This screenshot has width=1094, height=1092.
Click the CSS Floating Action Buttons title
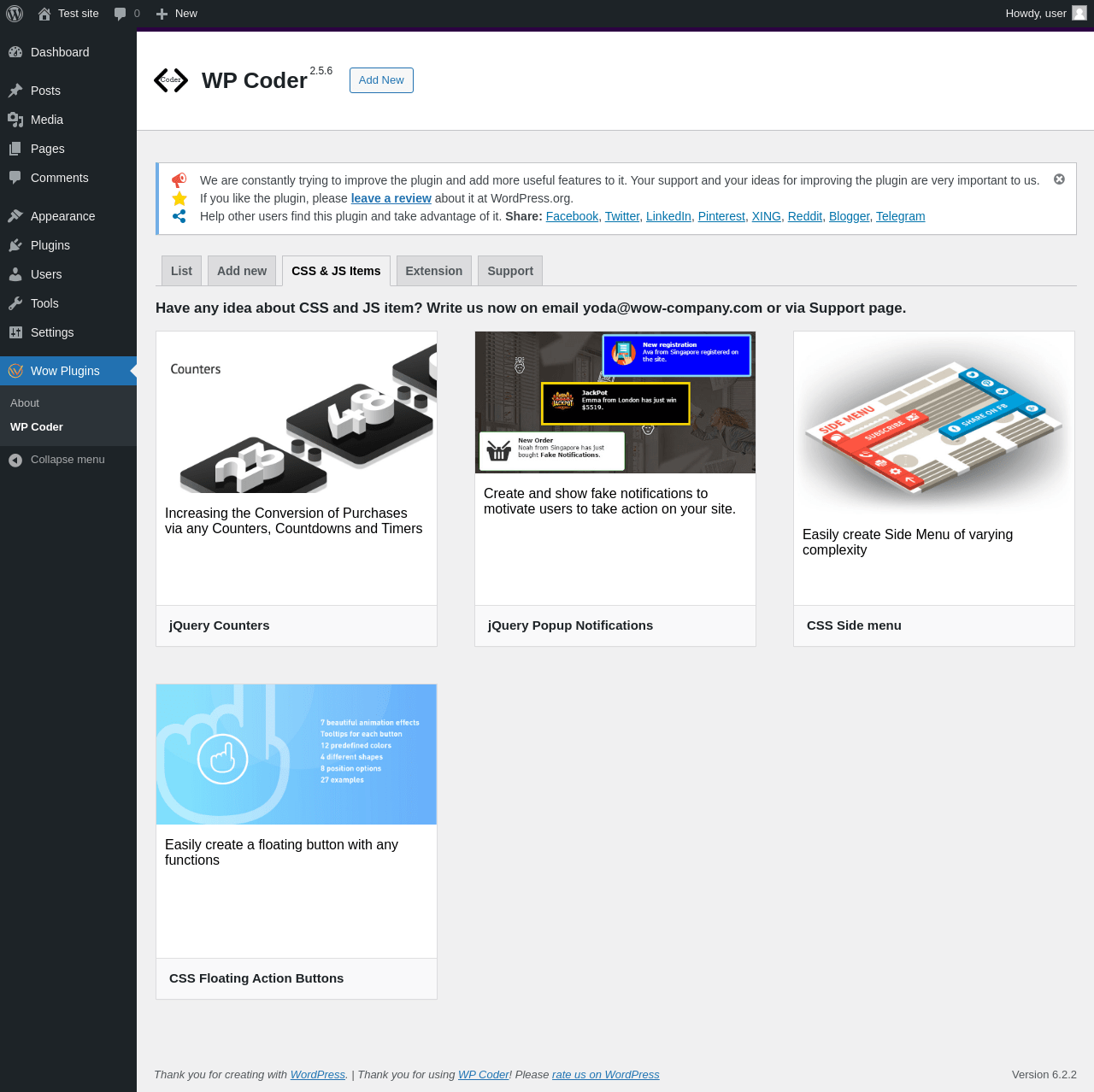[256, 978]
